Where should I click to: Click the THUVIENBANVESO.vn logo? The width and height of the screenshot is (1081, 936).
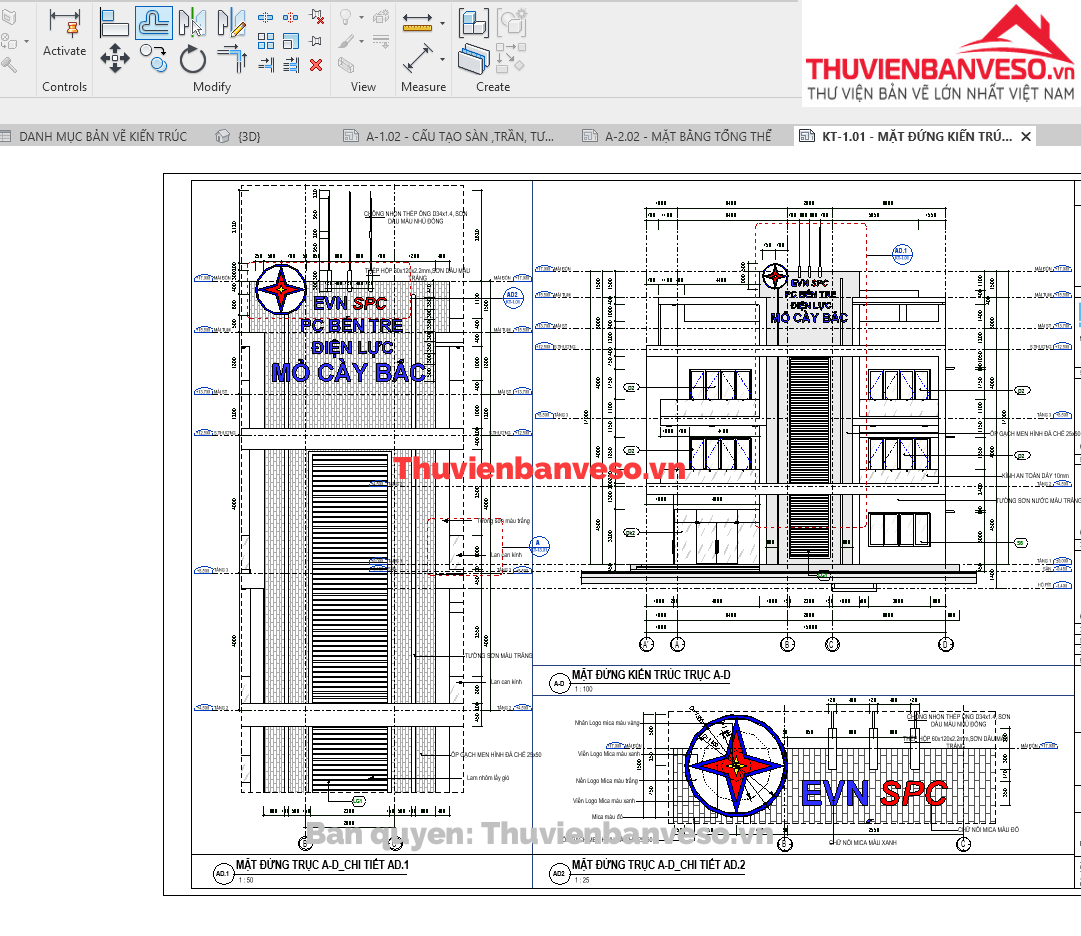(940, 55)
